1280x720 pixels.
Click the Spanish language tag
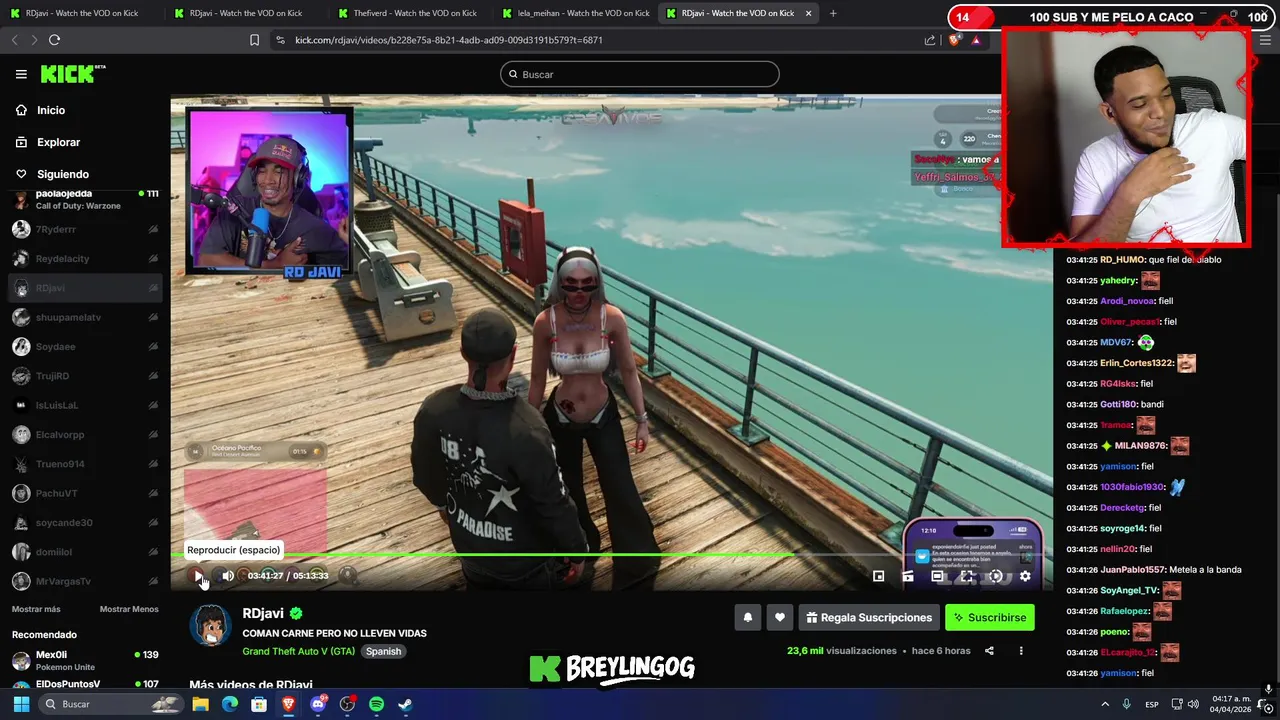(383, 651)
